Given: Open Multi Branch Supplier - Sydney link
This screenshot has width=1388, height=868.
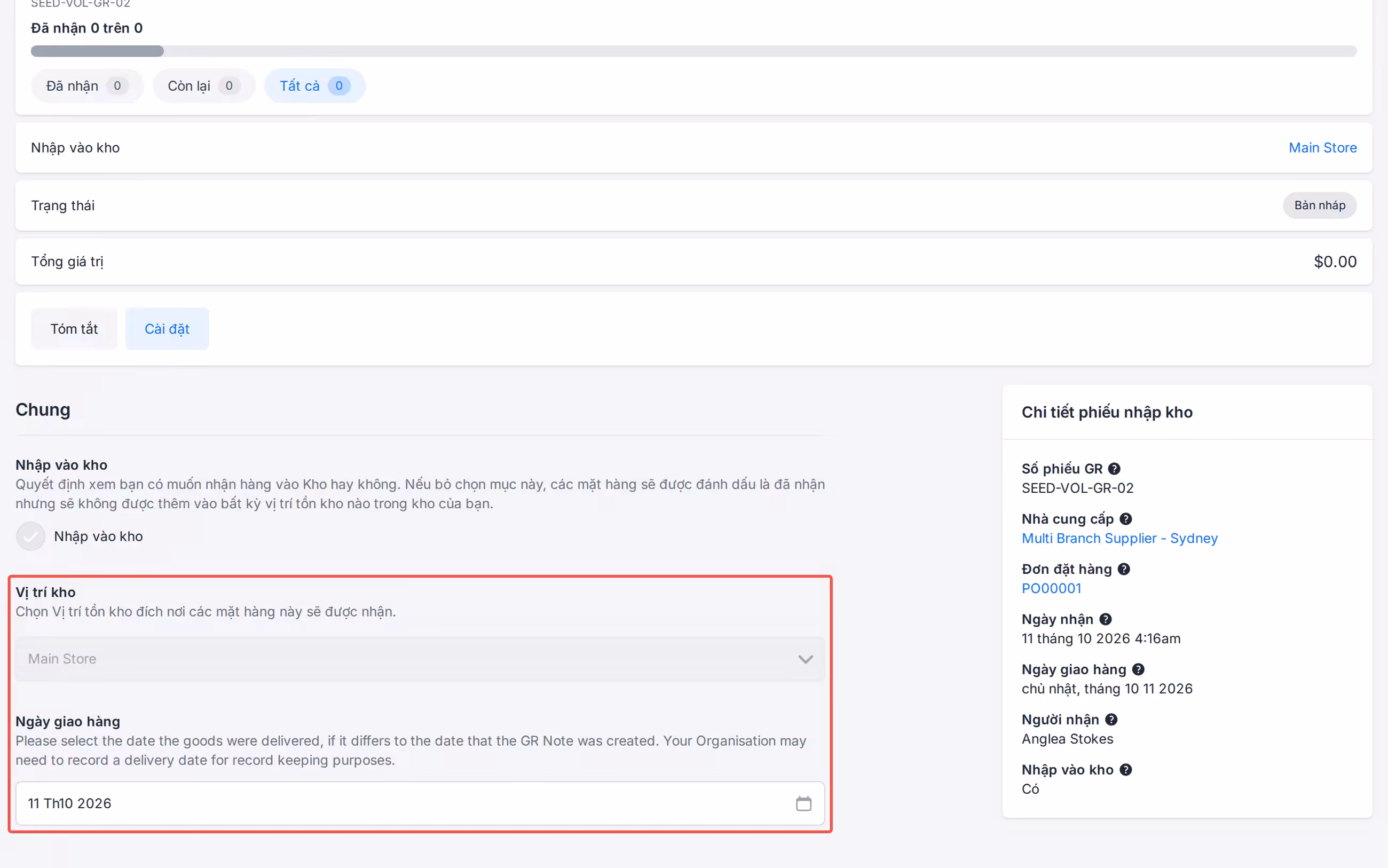Looking at the screenshot, I should point(1119,538).
